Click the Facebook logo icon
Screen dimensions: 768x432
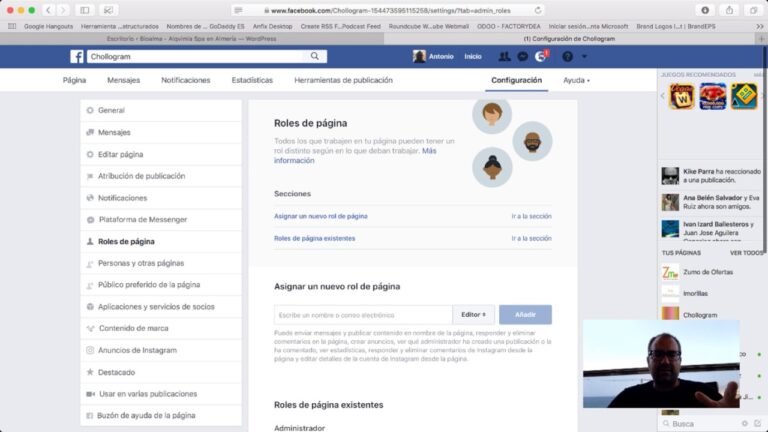coord(77,56)
